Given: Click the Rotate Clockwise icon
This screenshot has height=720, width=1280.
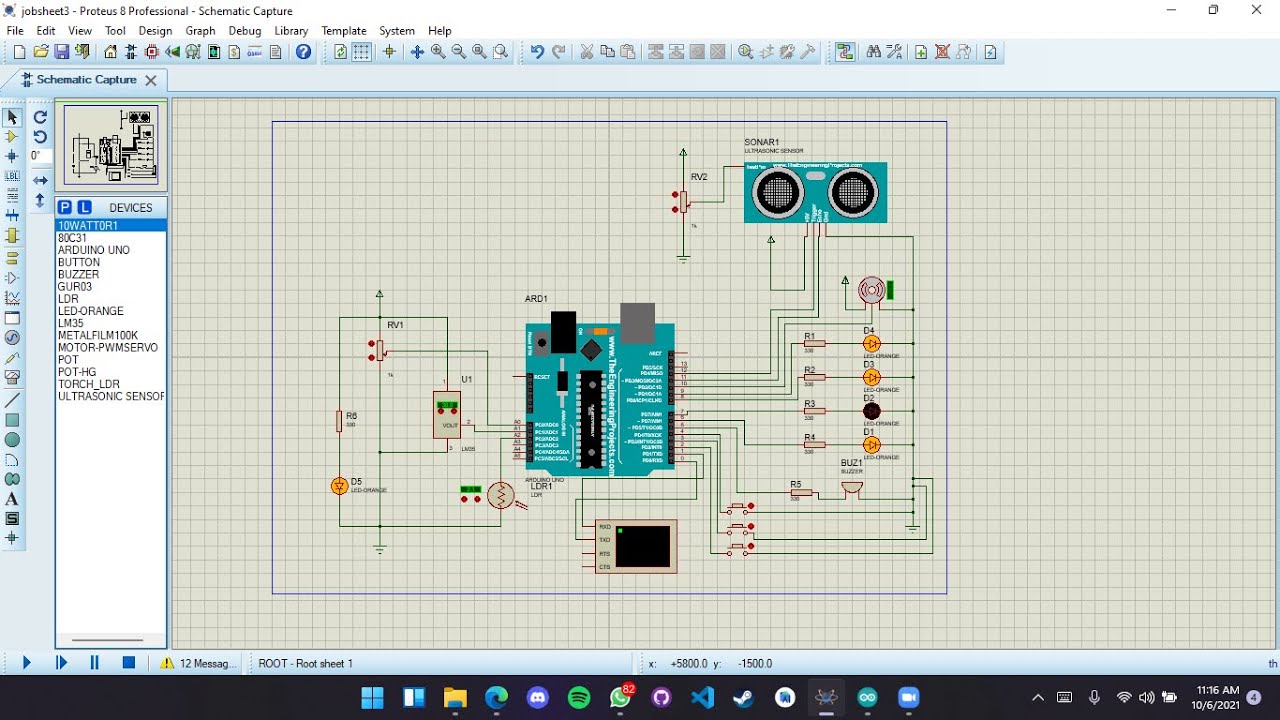Looking at the screenshot, I should click(x=40, y=117).
